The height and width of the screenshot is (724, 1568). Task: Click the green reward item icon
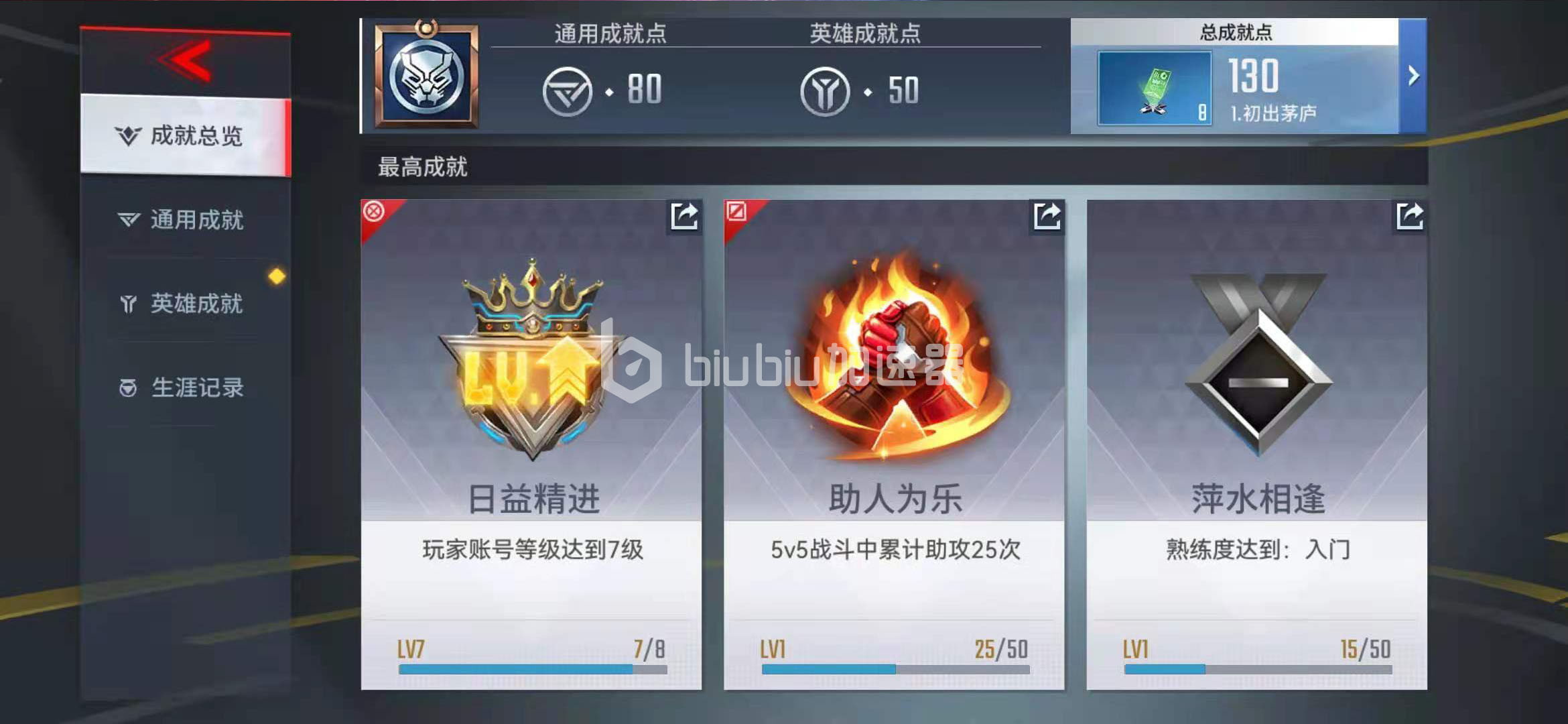coord(1155,88)
